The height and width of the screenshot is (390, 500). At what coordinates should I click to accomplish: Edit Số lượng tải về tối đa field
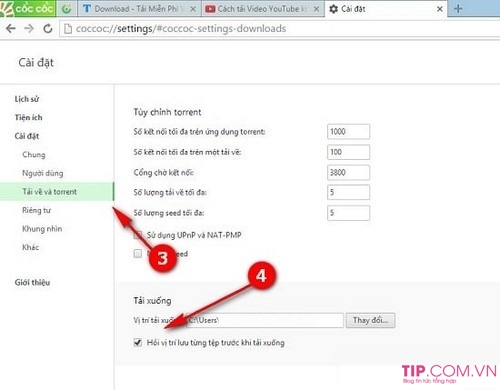point(348,192)
